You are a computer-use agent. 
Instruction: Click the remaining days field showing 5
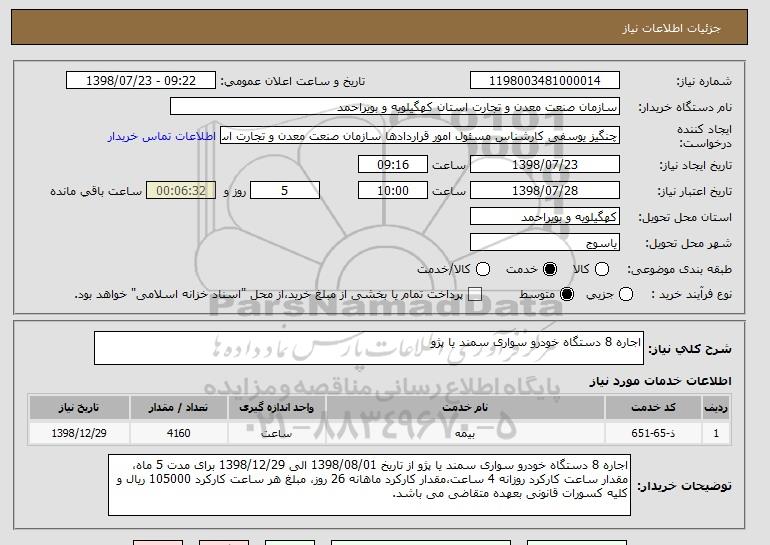click(285, 191)
